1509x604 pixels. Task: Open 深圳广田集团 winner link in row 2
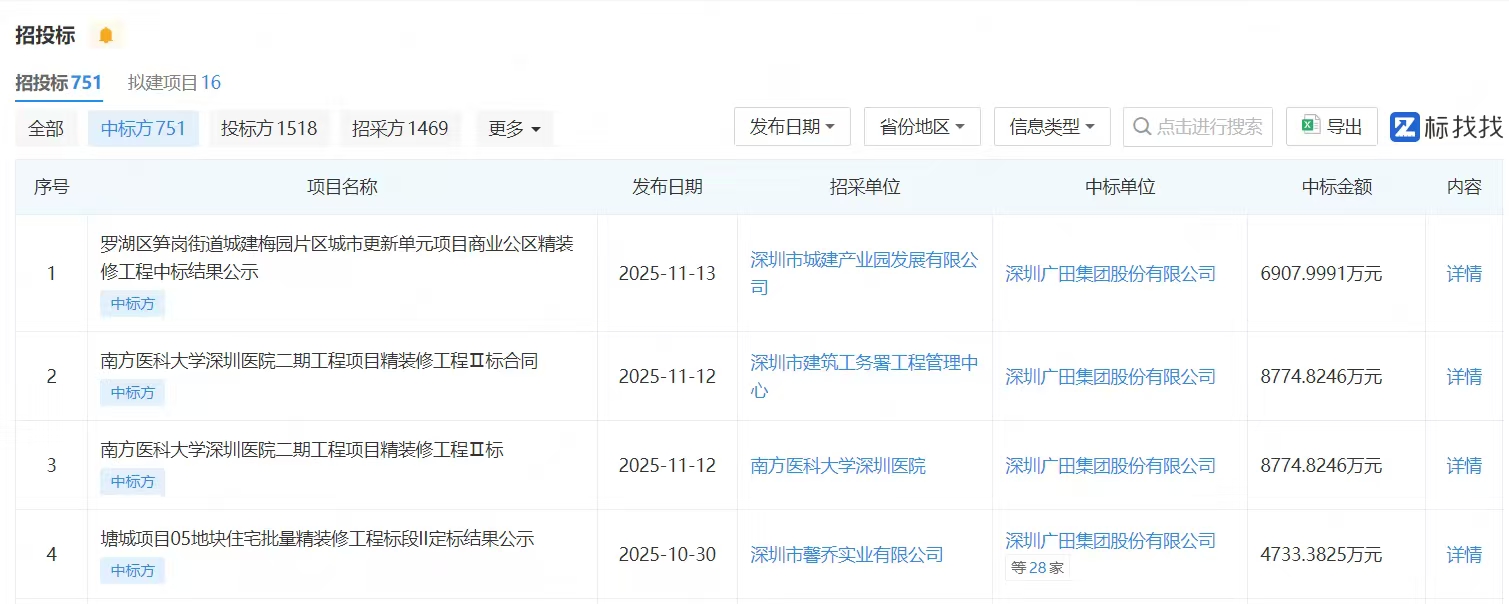[1110, 376]
